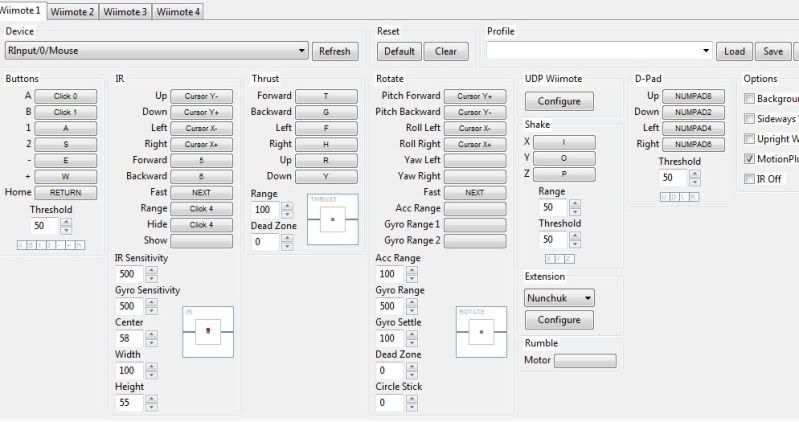Set the empty Gyro Range 2 binding
799x422 pixels.
475,241
